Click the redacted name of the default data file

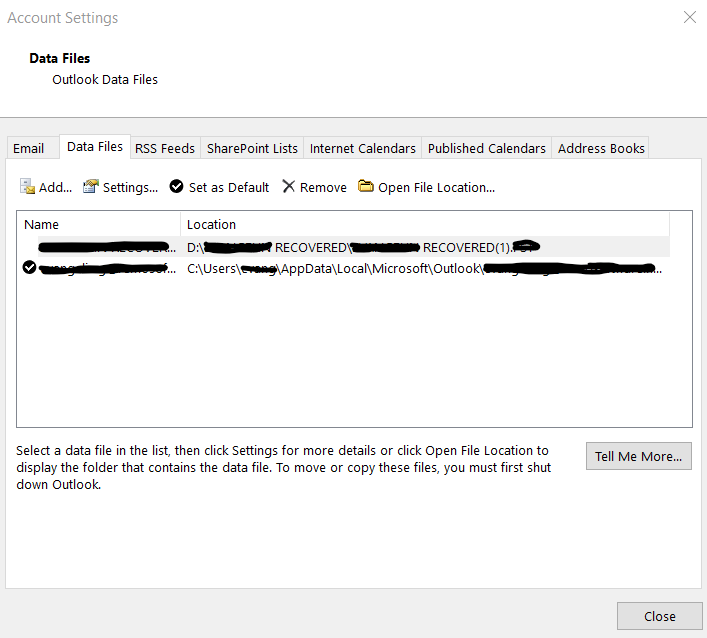click(x=107, y=269)
